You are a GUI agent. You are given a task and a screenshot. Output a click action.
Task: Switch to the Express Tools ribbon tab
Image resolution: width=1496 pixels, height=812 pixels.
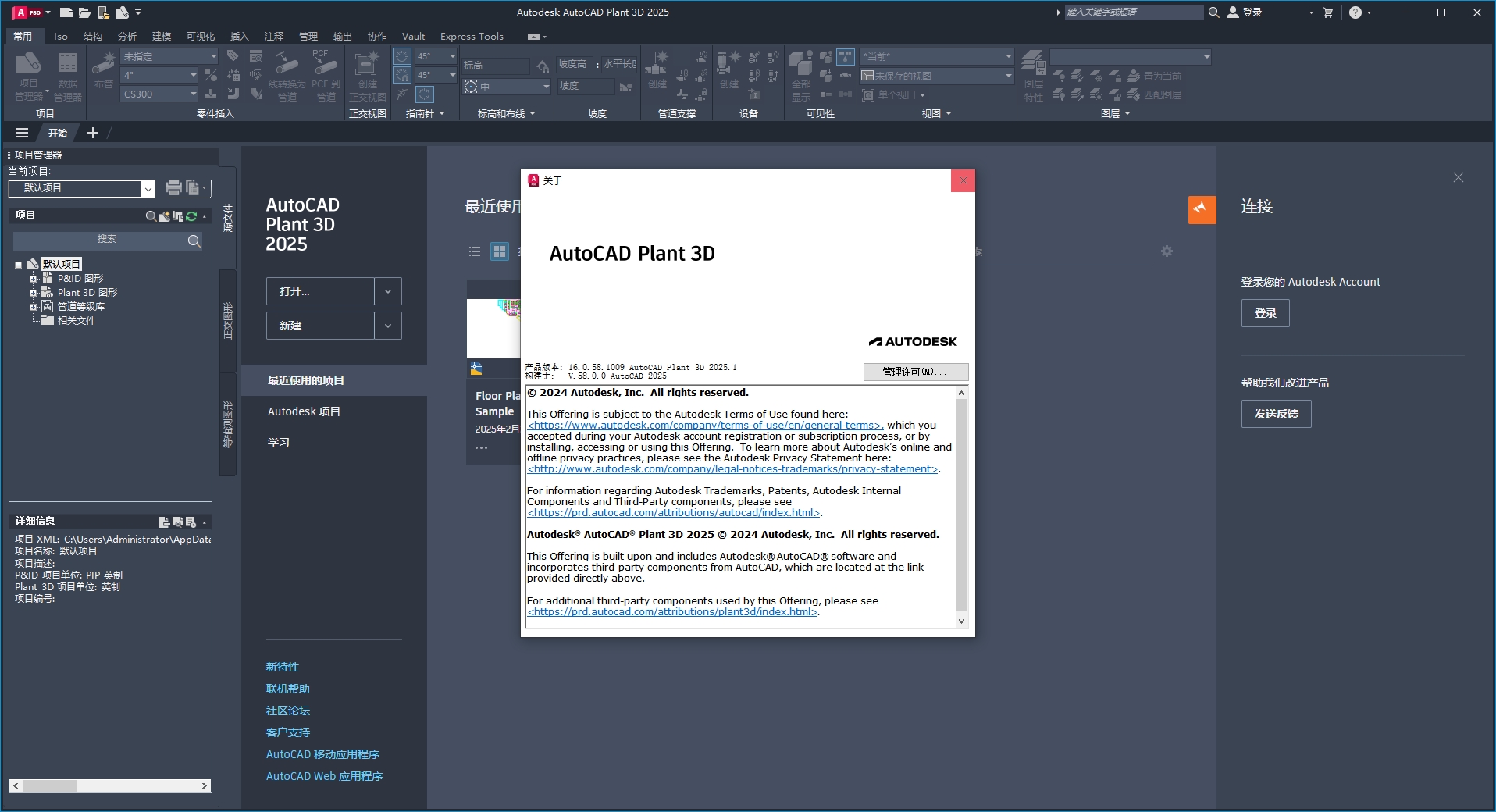pyautogui.click(x=471, y=36)
